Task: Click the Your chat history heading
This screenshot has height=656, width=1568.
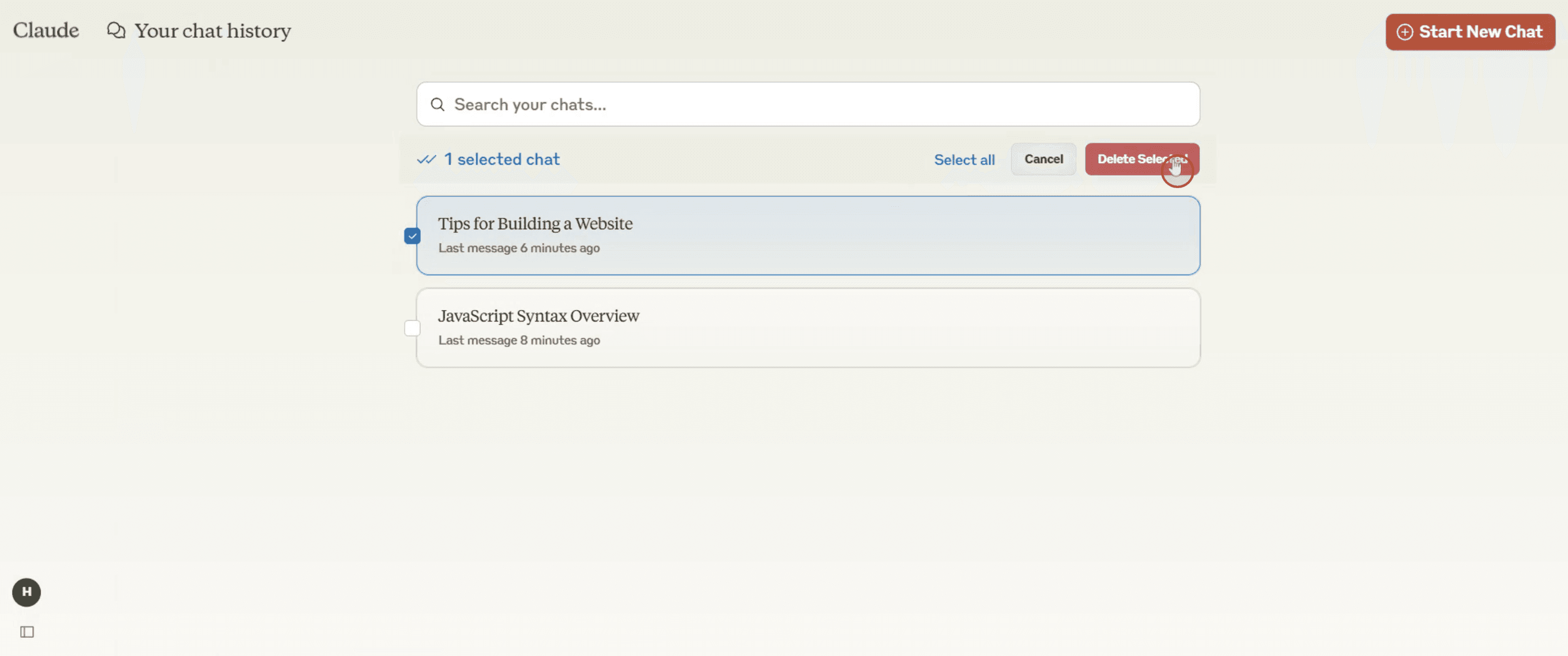Action: point(213,30)
